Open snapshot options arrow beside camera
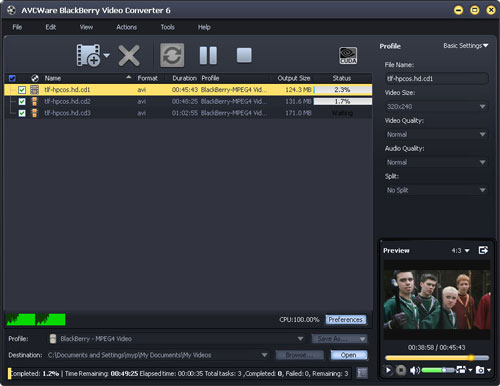500x386 pixels. 488,370
